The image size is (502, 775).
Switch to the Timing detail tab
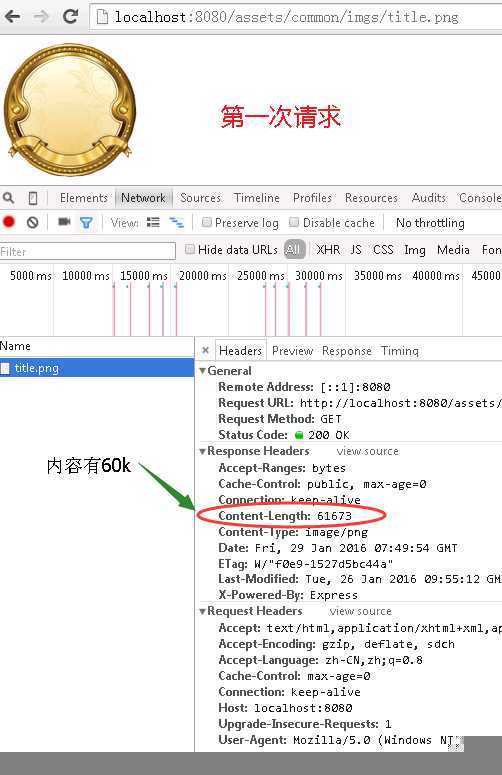(x=400, y=350)
